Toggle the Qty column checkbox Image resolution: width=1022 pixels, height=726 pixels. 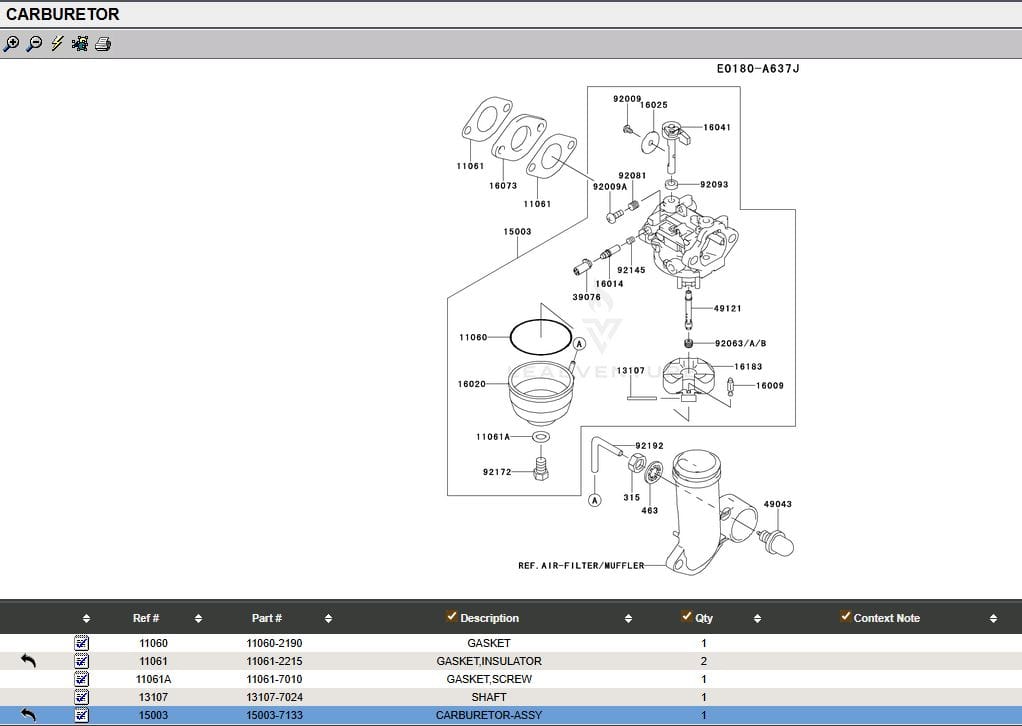click(687, 617)
